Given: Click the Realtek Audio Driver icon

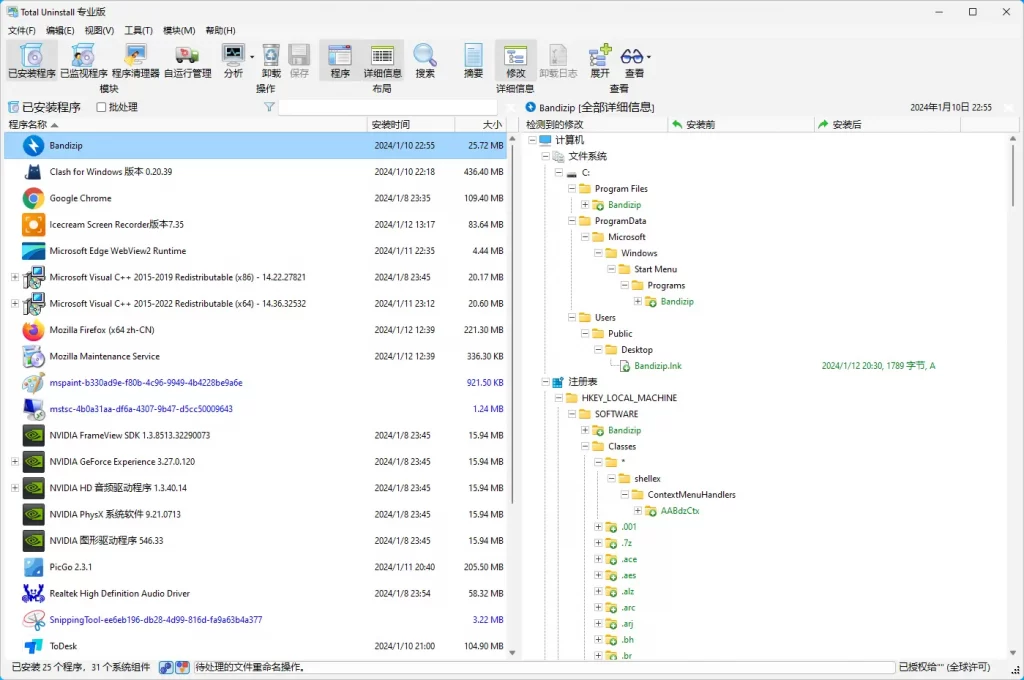Looking at the screenshot, I should click(33, 593).
